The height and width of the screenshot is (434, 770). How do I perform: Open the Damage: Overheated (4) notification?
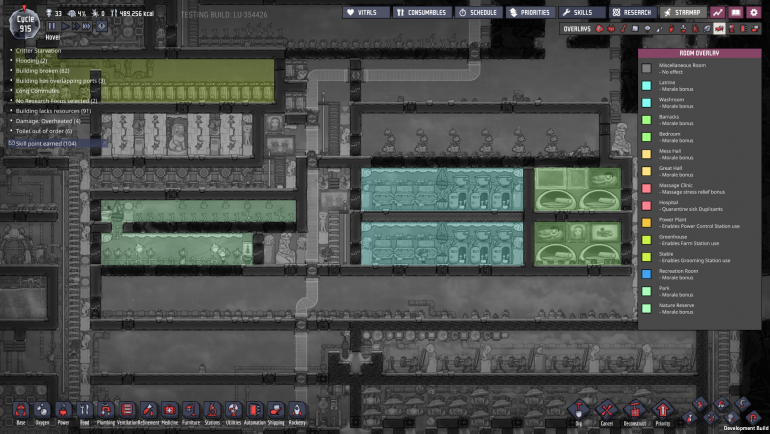(x=48, y=121)
